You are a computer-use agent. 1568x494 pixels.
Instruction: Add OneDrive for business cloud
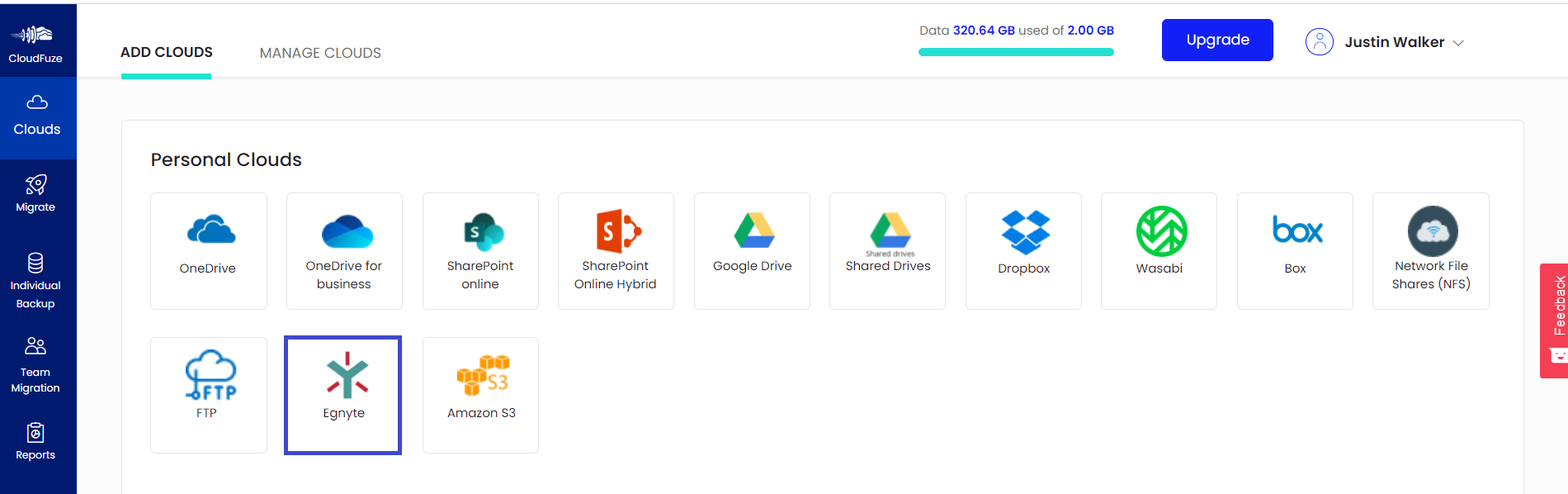[344, 251]
